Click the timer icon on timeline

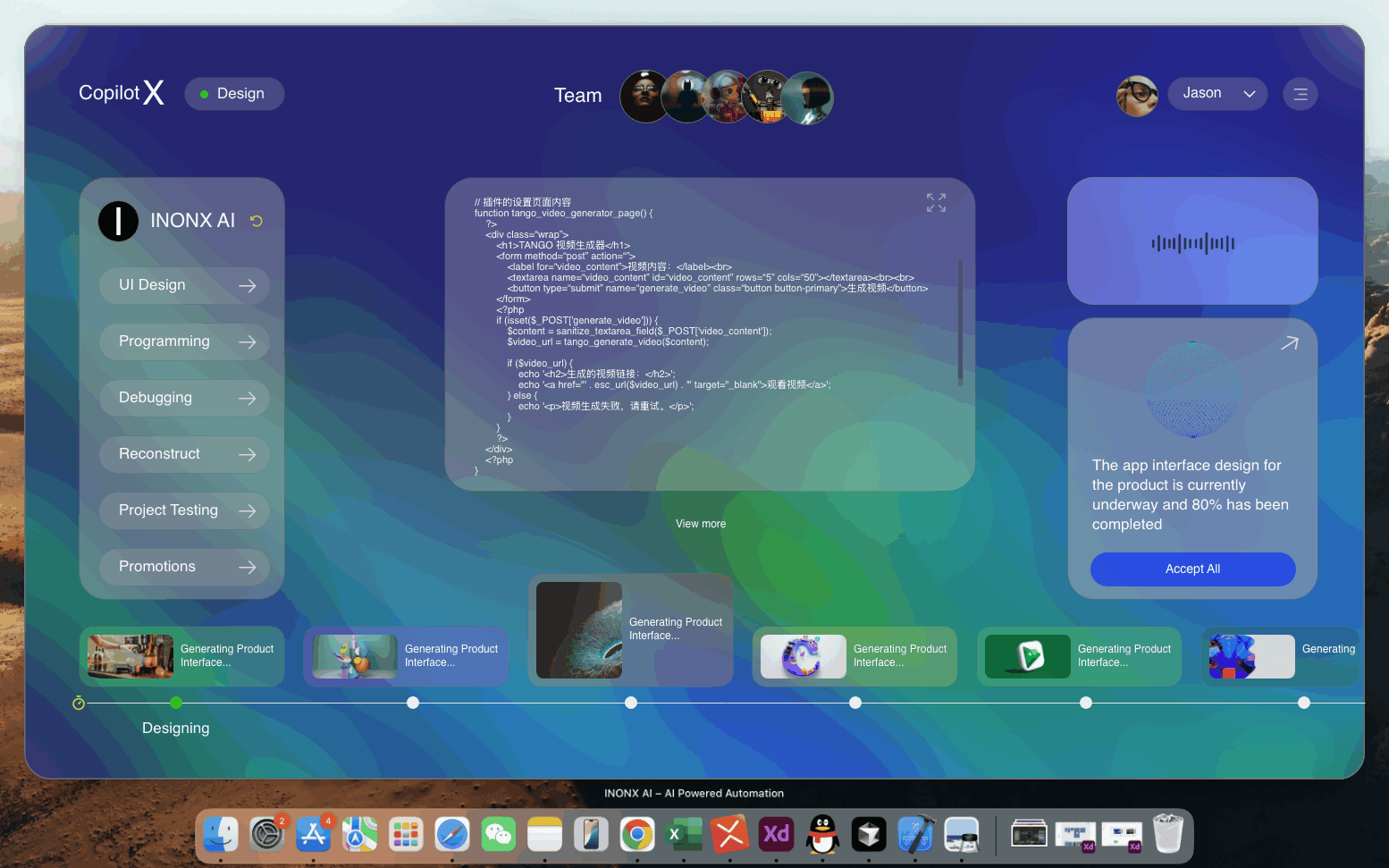coord(79,704)
